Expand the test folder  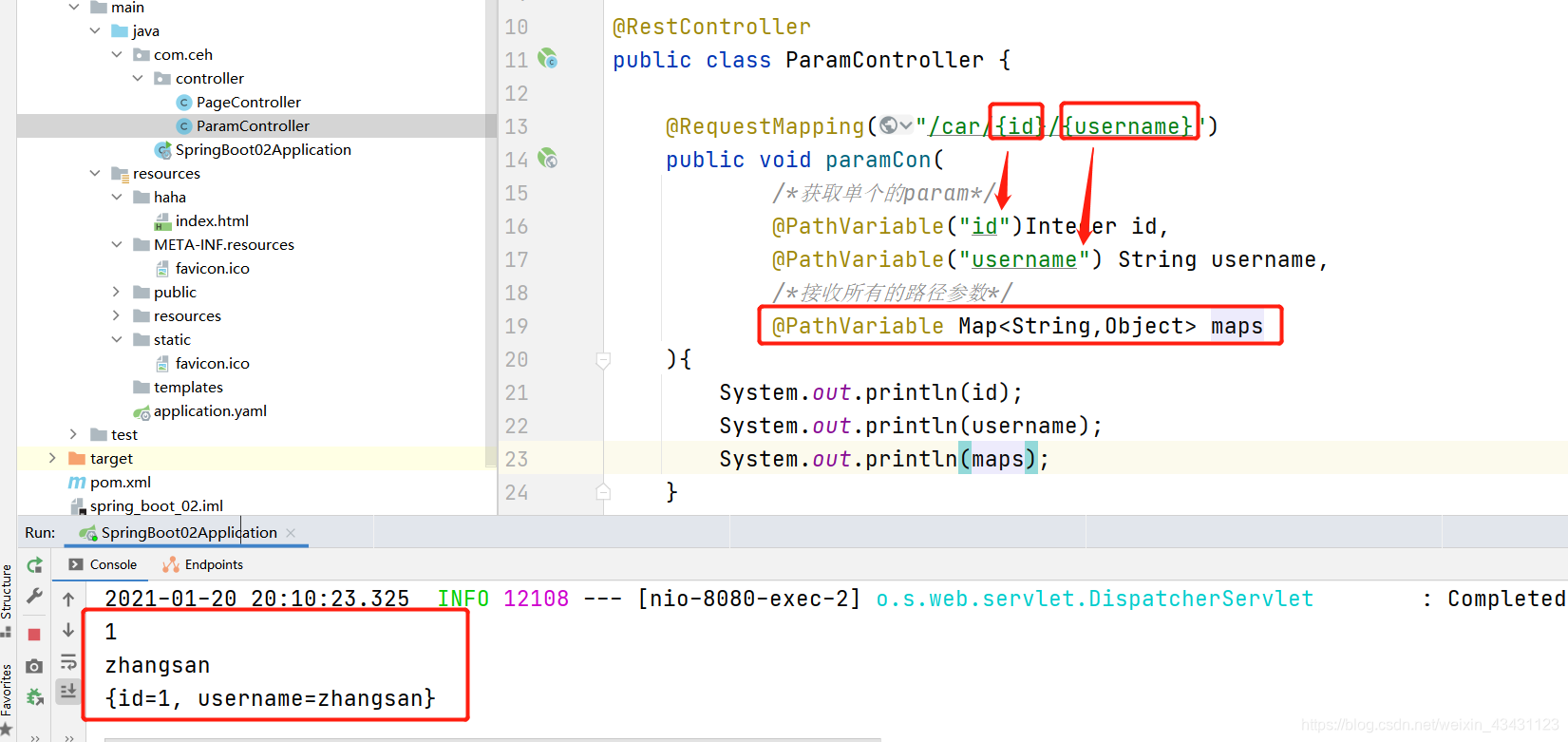74,434
